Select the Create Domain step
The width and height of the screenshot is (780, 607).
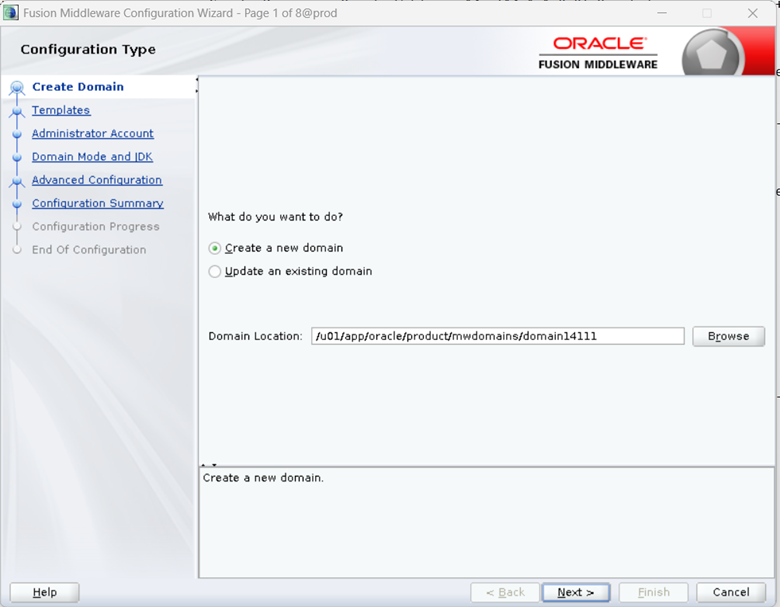pyautogui.click(x=78, y=87)
